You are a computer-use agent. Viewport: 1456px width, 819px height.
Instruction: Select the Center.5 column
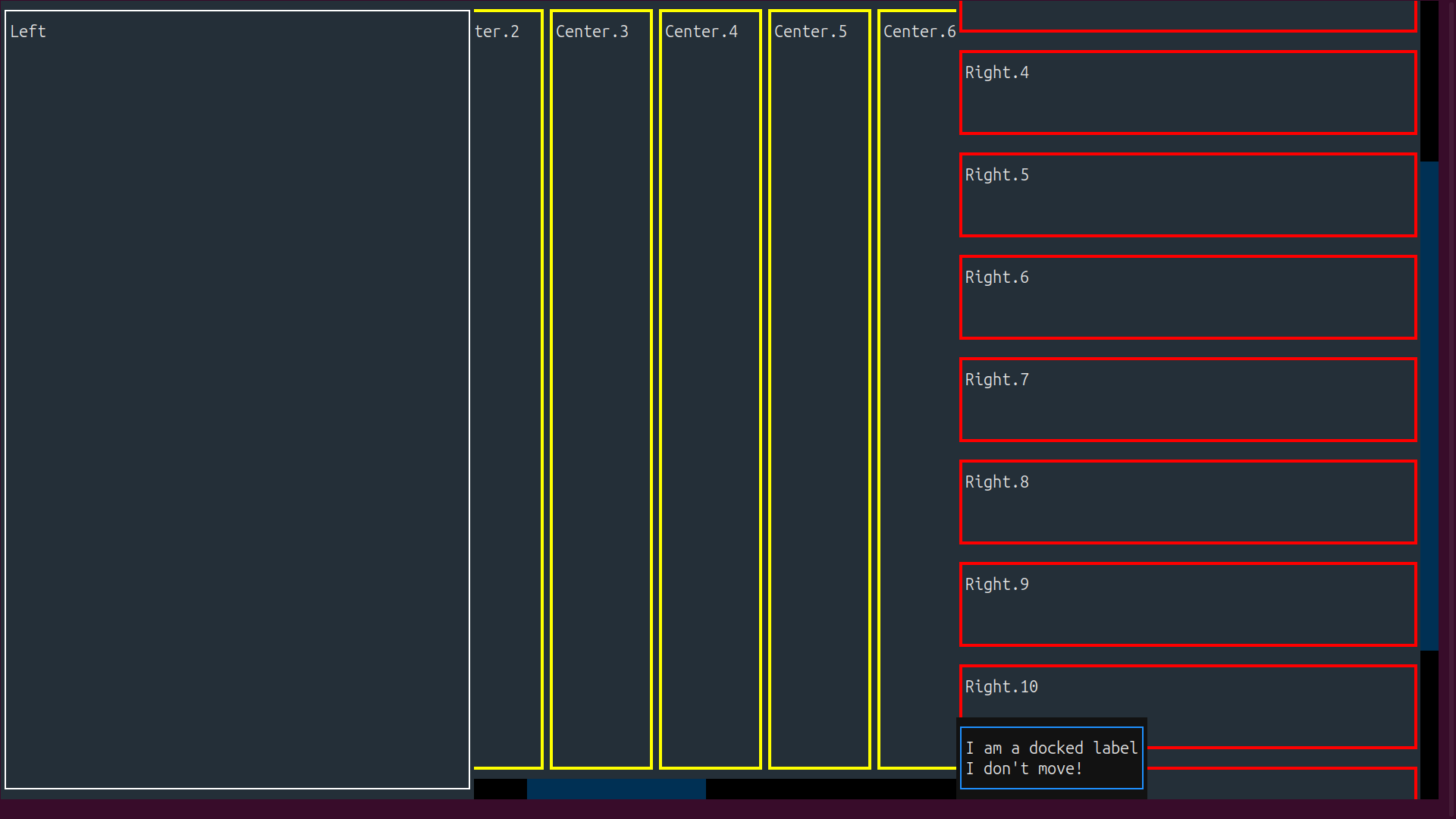(819, 379)
